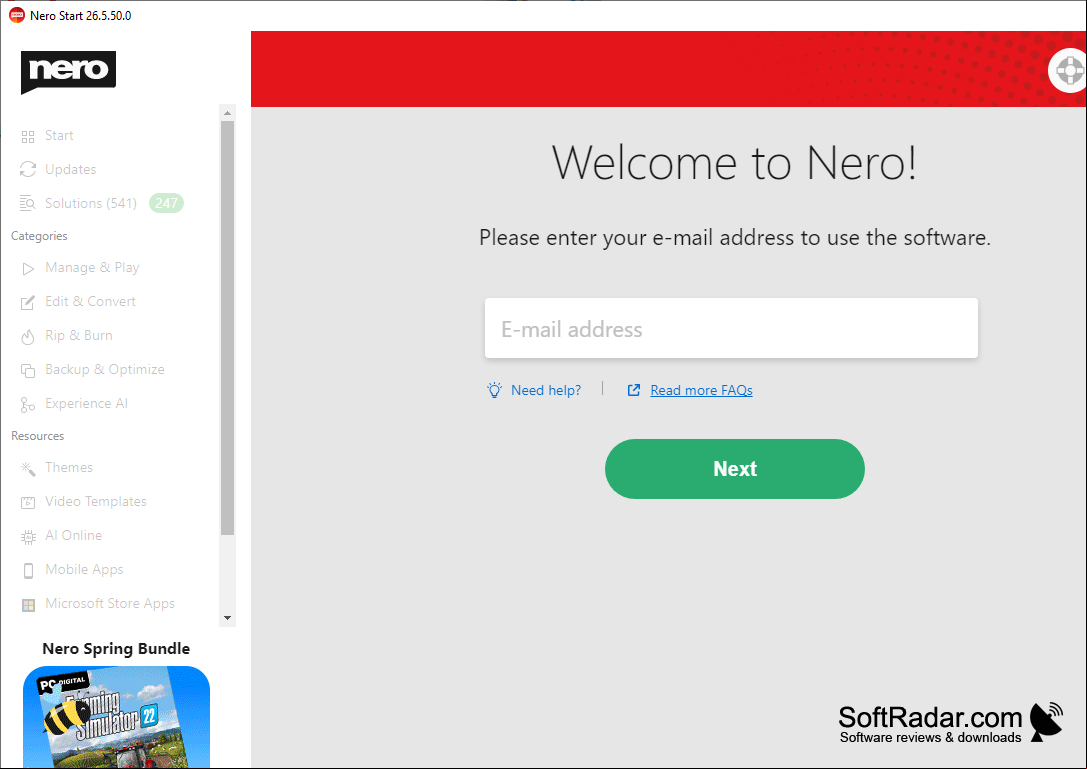Image resolution: width=1087 pixels, height=769 pixels.
Task: Click the Microsoft Store Apps icon
Action: (x=28, y=605)
